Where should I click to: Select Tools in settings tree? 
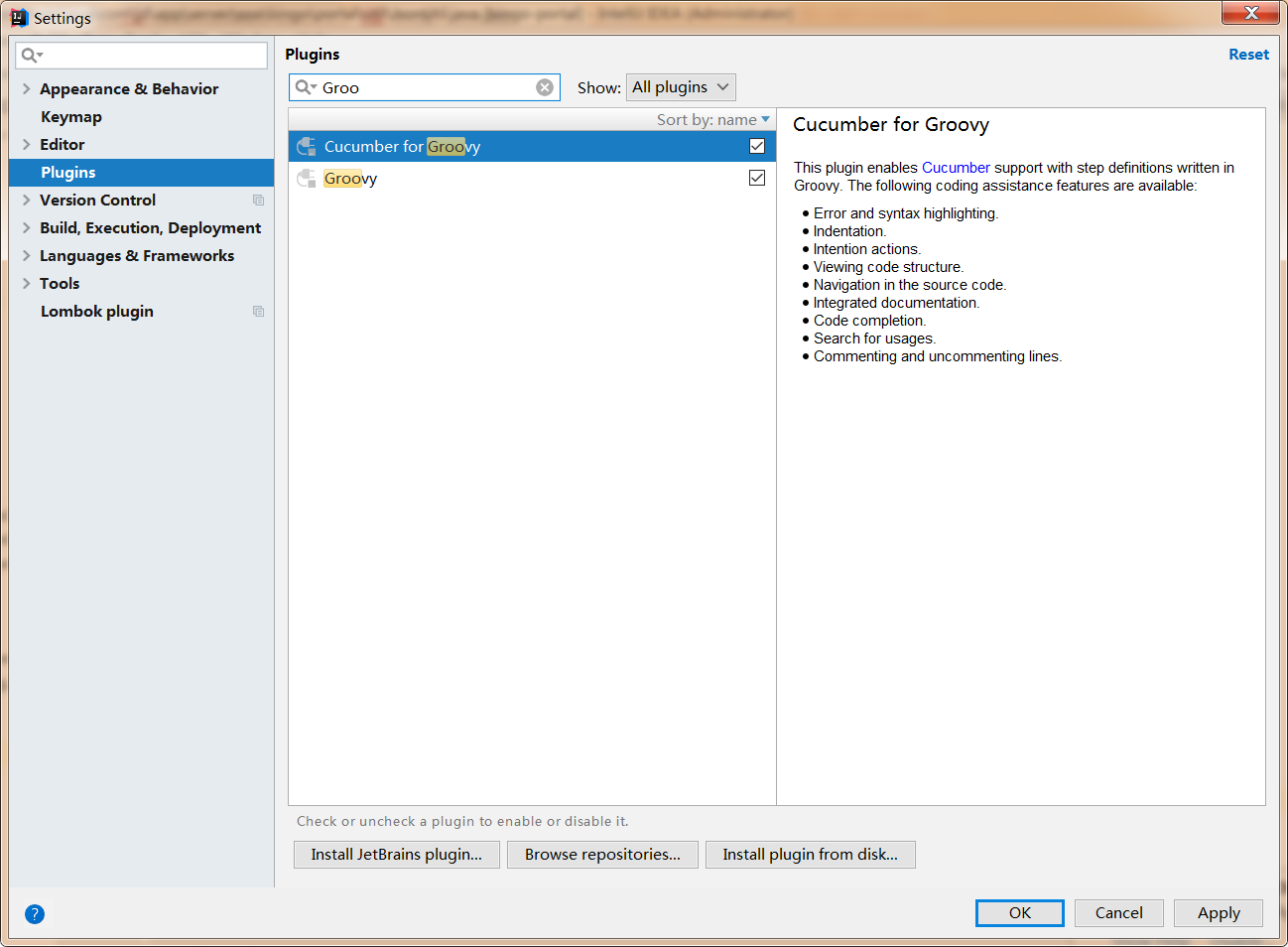click(60, 284)
